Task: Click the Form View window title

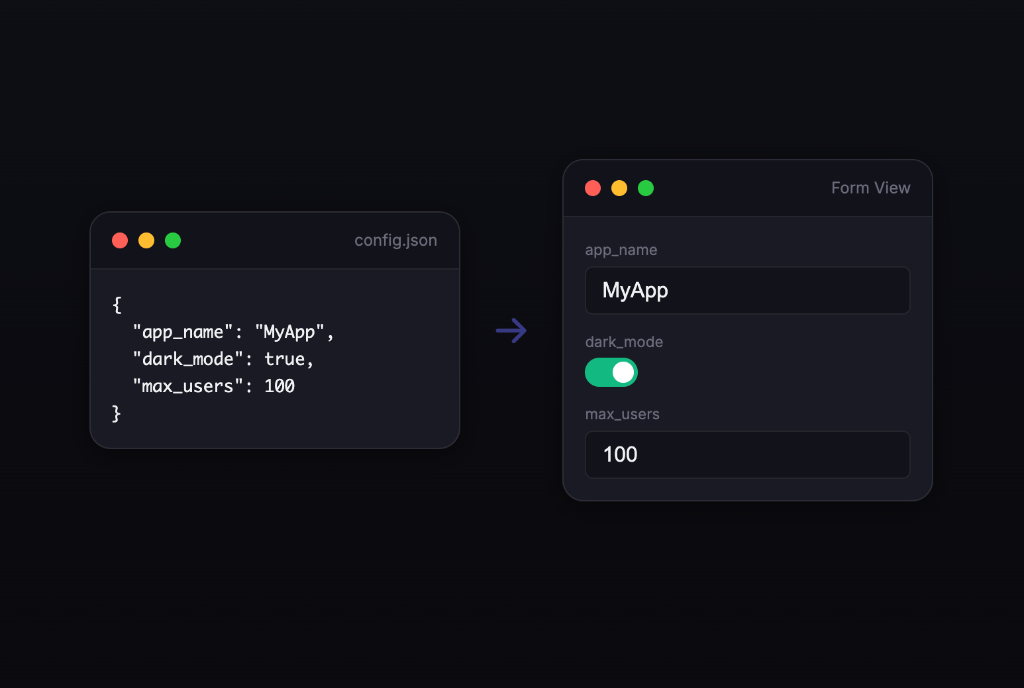Action: (x=871, y=188)
